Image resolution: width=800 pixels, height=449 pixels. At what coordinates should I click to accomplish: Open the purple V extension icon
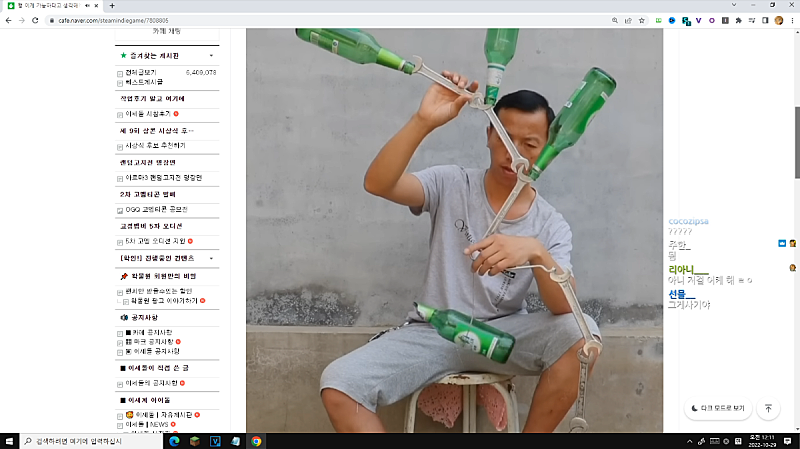[698, 20]
